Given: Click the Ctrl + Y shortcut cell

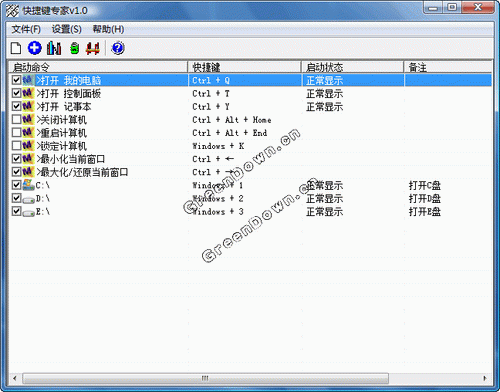Looking at the screenshot, I should click(x=211, y=107).
